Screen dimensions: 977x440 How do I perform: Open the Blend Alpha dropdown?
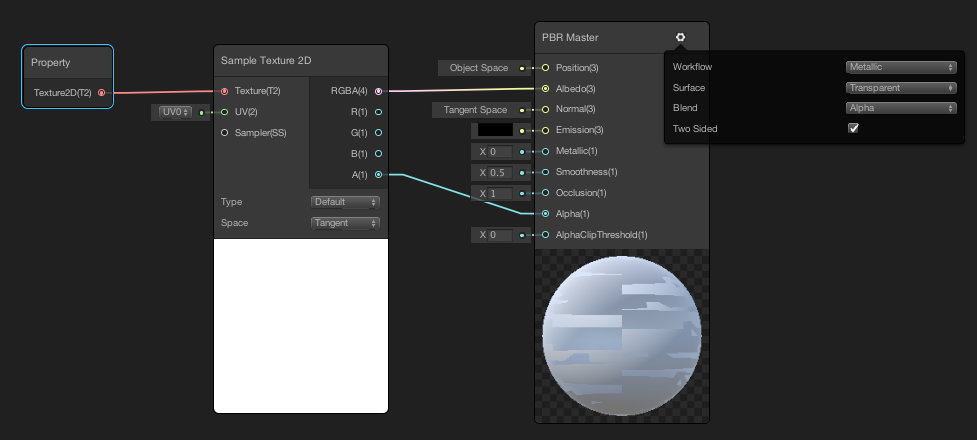pyautogui.click(x=901, y=108)
